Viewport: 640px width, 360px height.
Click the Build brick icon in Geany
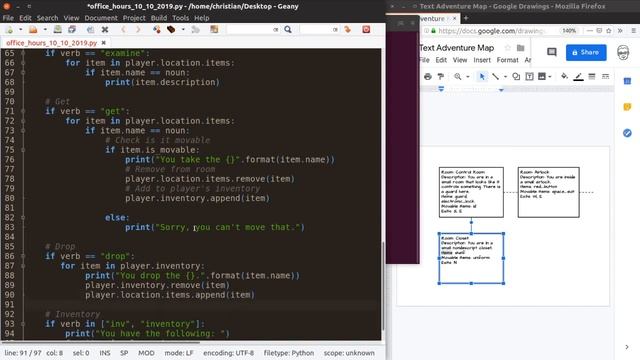coord(171,29)
